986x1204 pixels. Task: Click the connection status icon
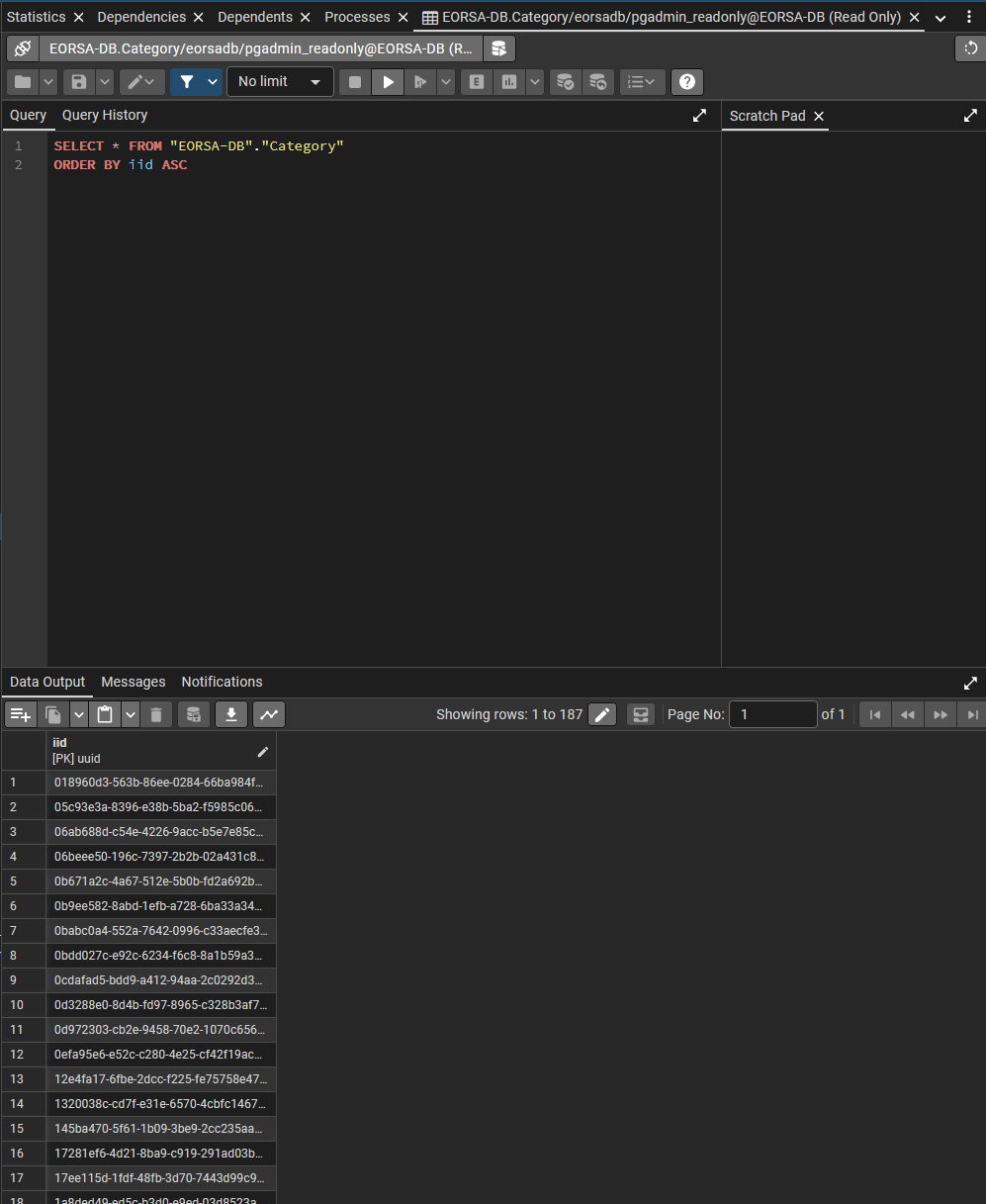coord(23,48)
